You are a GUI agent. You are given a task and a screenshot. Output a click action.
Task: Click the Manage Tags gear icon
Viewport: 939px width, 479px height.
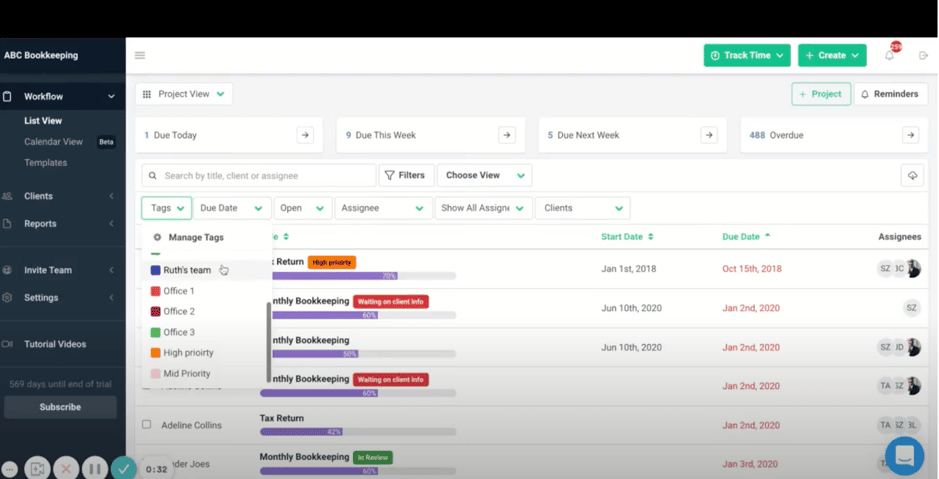tap(157, 237)
